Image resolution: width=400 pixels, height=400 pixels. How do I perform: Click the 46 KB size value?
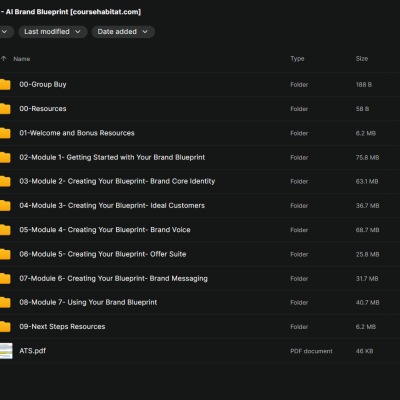pyautogui.click(x=364, y=351)
